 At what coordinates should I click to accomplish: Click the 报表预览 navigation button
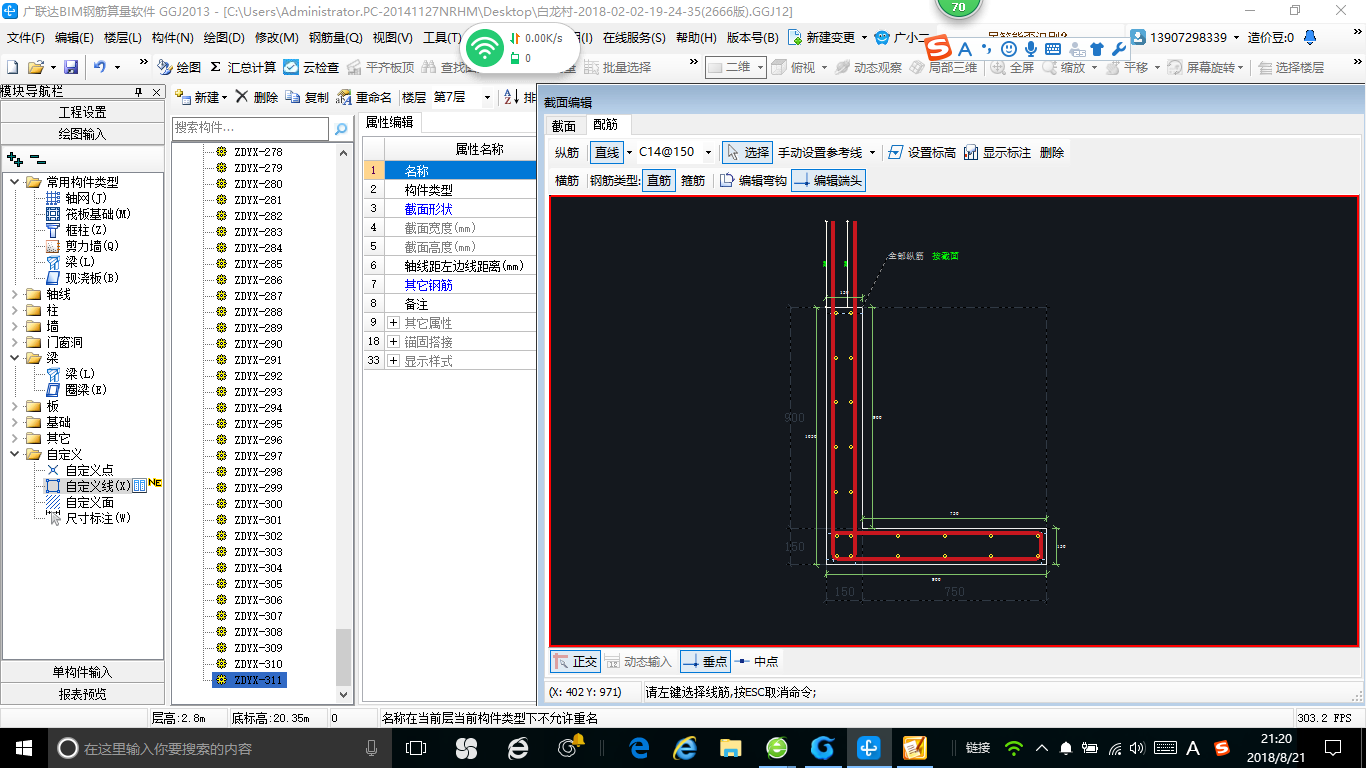click(82, 694)
